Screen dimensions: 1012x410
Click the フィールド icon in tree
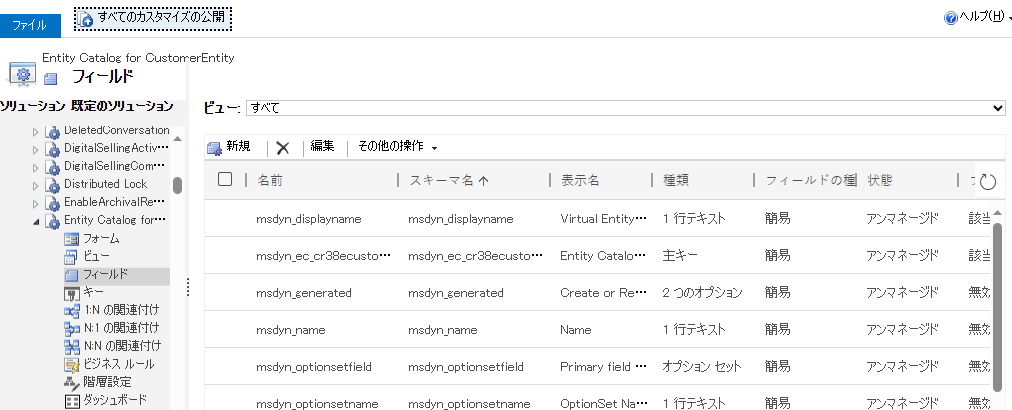71,276
